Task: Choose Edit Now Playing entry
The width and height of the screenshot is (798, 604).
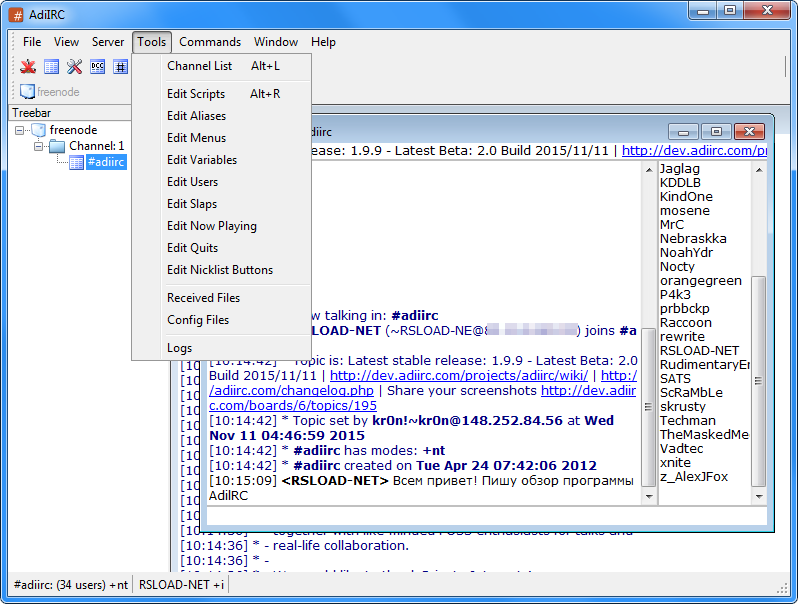Action: tap(221, 226)
